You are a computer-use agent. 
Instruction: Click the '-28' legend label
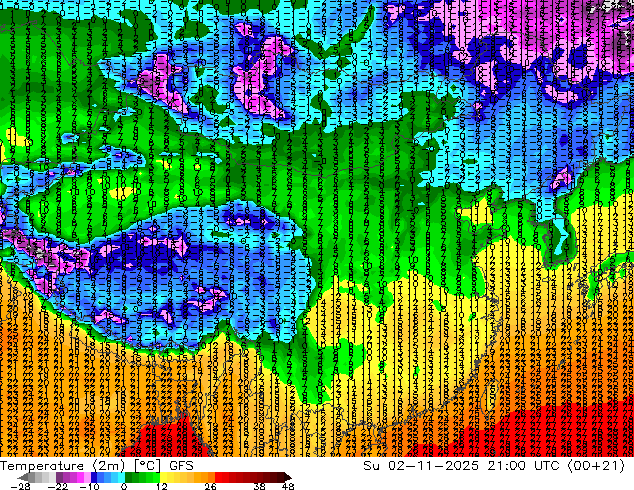click(x=21, y=486)
